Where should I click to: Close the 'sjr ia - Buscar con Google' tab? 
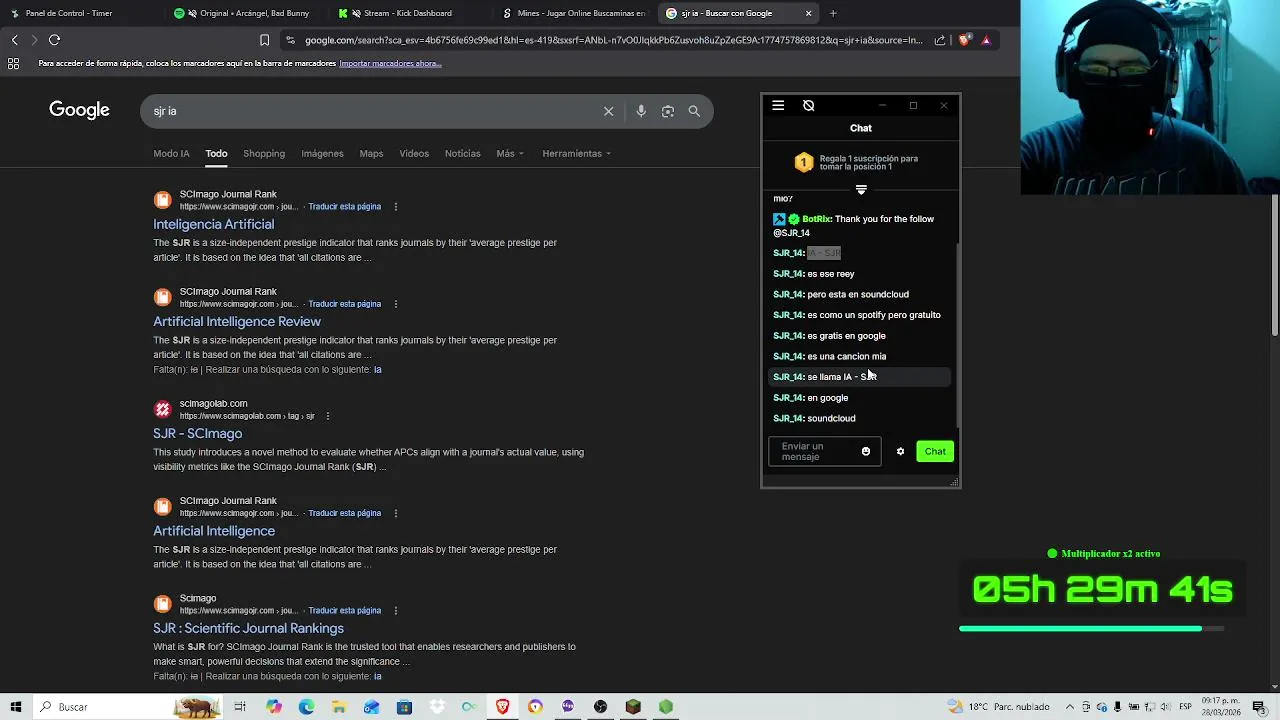coord(808,13)
